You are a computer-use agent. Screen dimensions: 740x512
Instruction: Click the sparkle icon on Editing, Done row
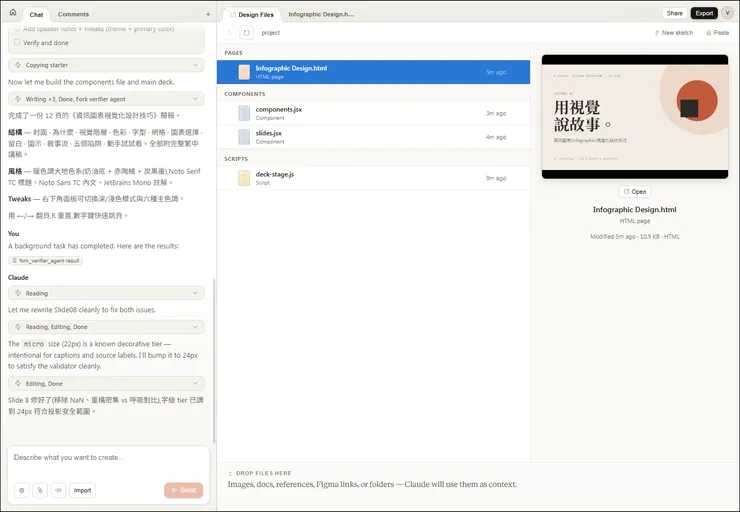(x=17, y=383)
